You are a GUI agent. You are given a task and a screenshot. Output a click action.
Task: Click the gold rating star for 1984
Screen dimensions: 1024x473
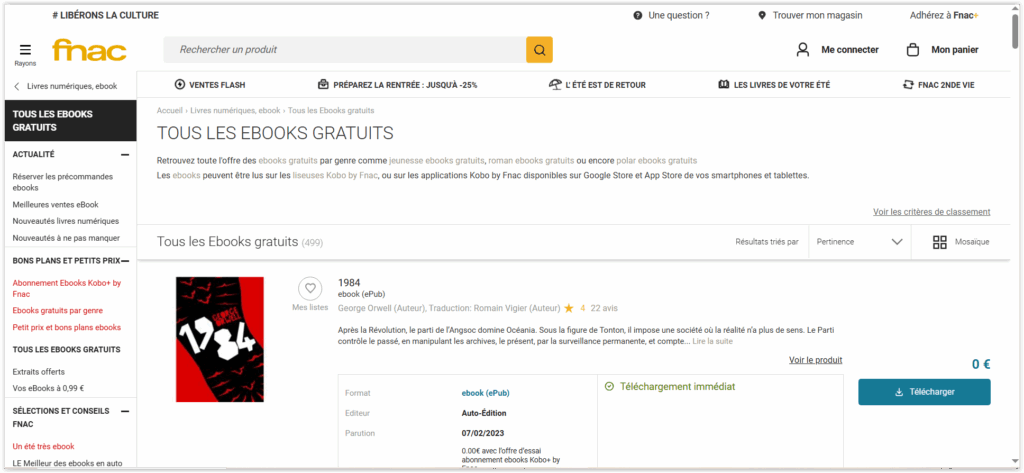[x=569, y=308]
